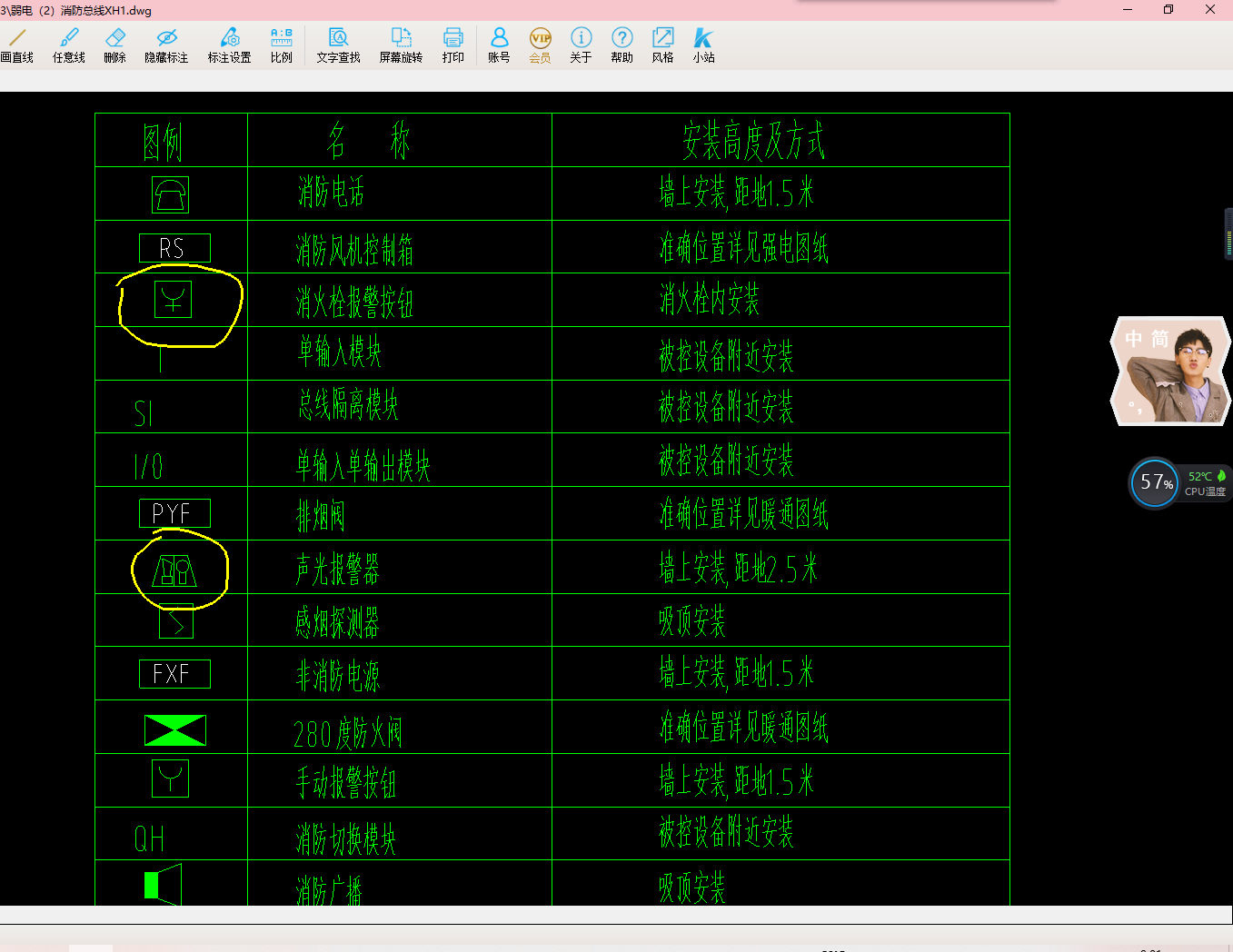Click the smoke detector legend symbol

(x=176, y=622)
